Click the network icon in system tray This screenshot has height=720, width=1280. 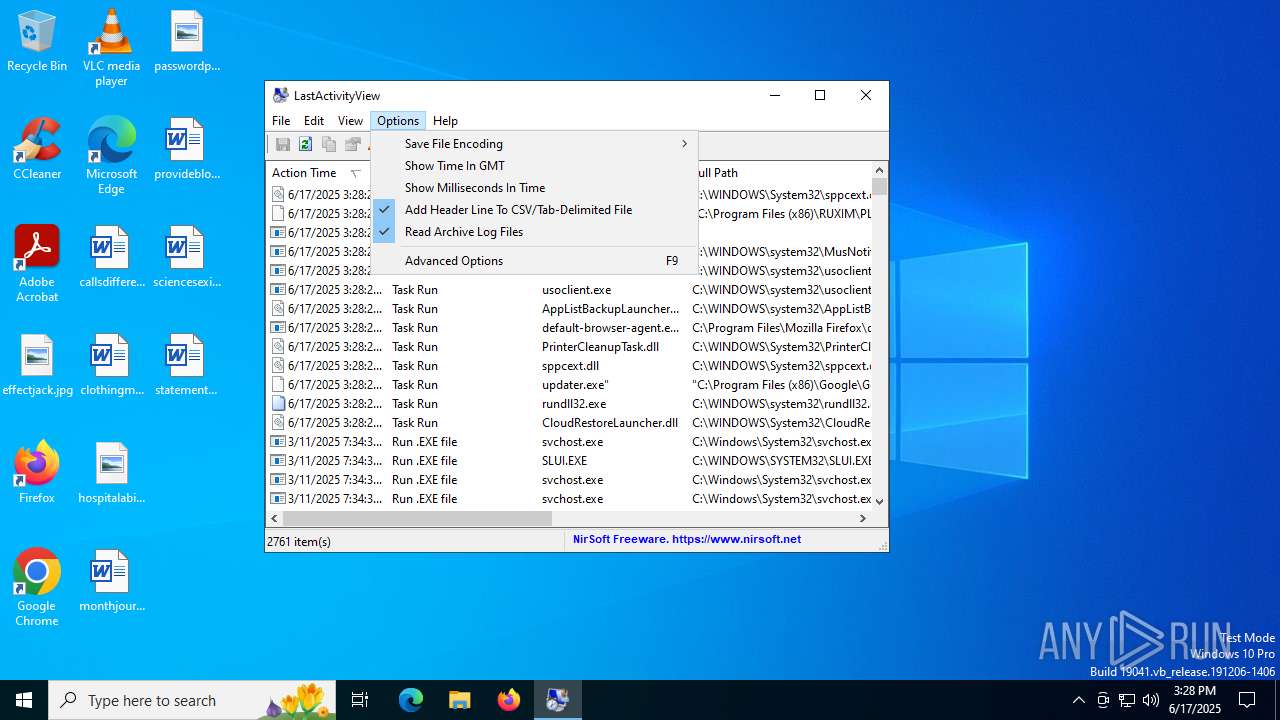click(x=1127, y=700)
